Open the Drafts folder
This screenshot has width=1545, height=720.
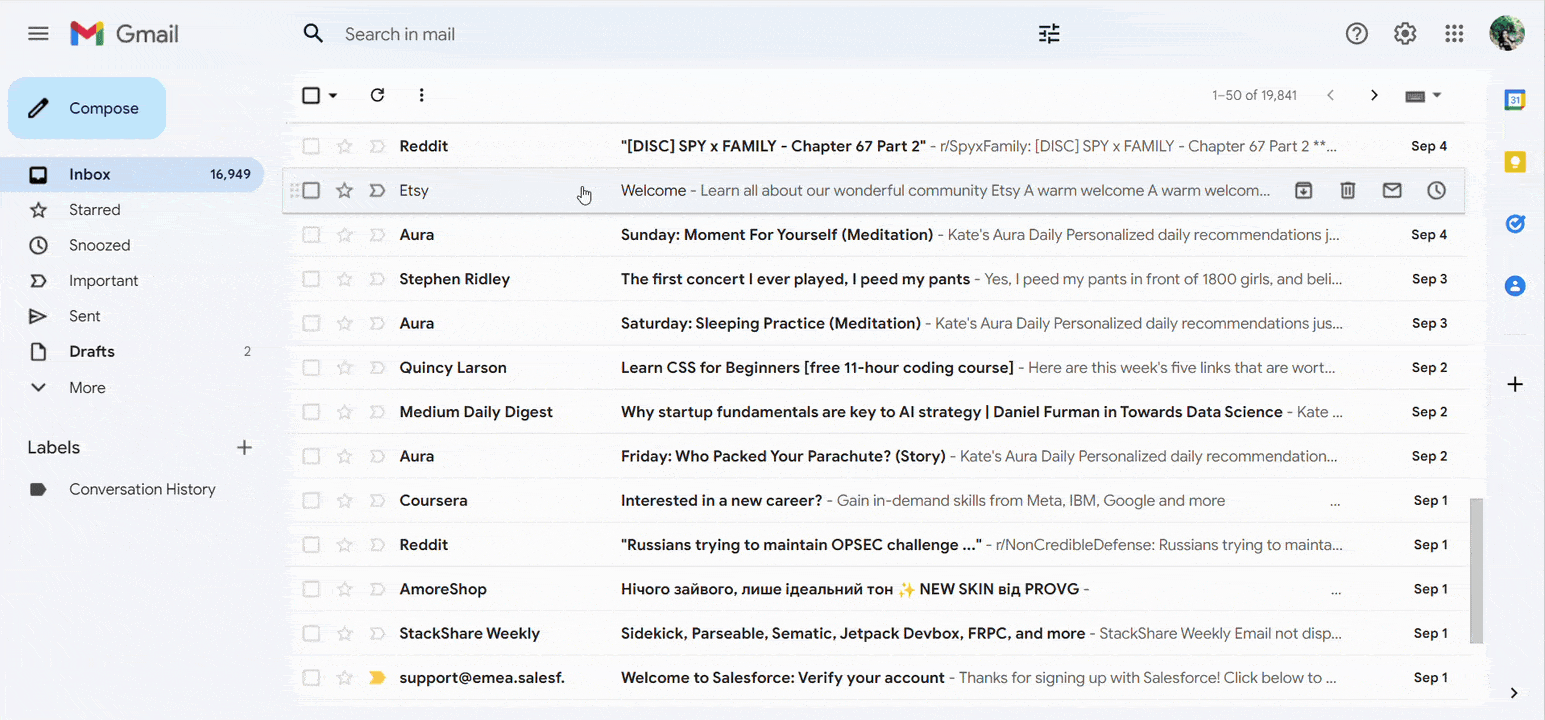point(92,352)
